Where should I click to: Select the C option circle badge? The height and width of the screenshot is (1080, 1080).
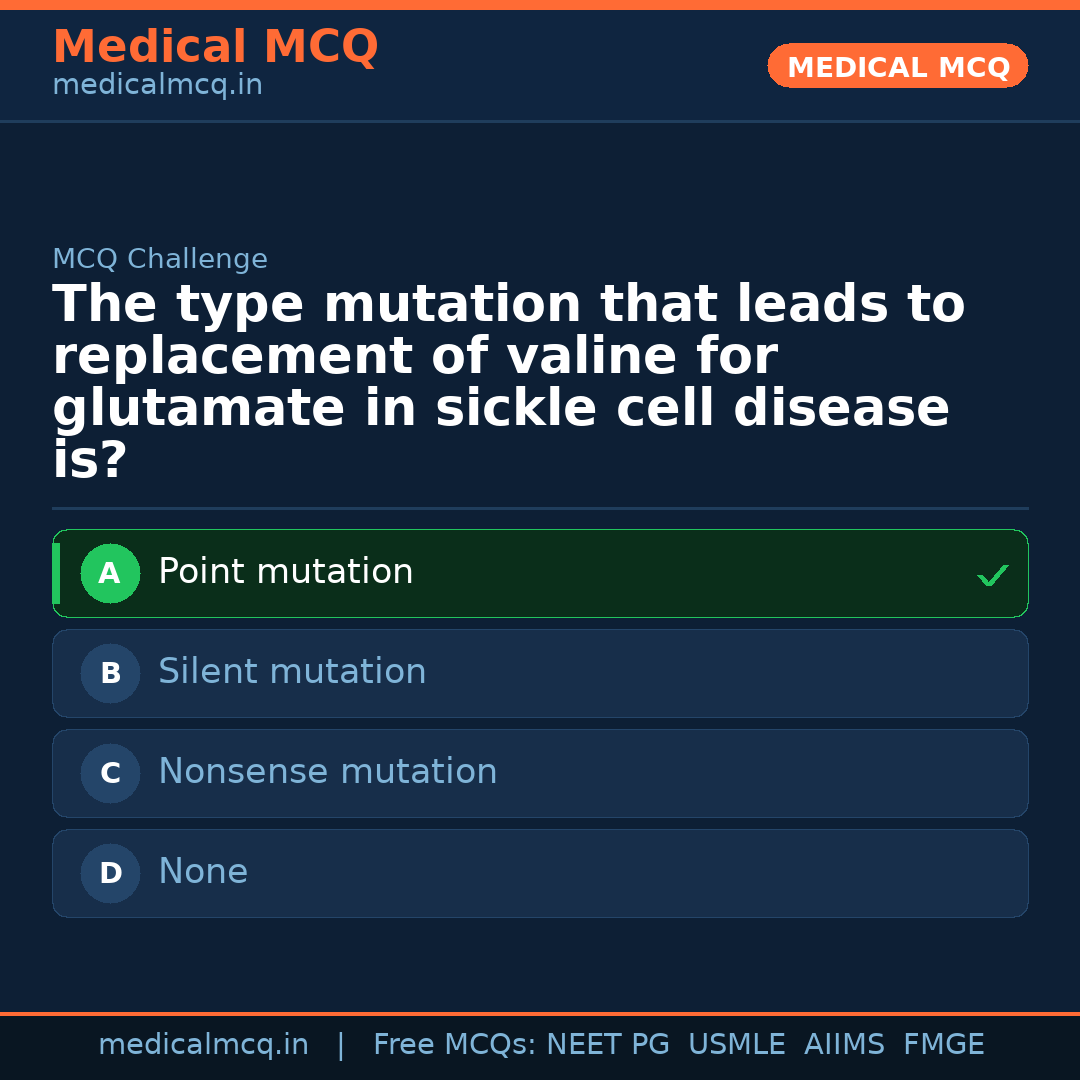click(x=110, y=774)
